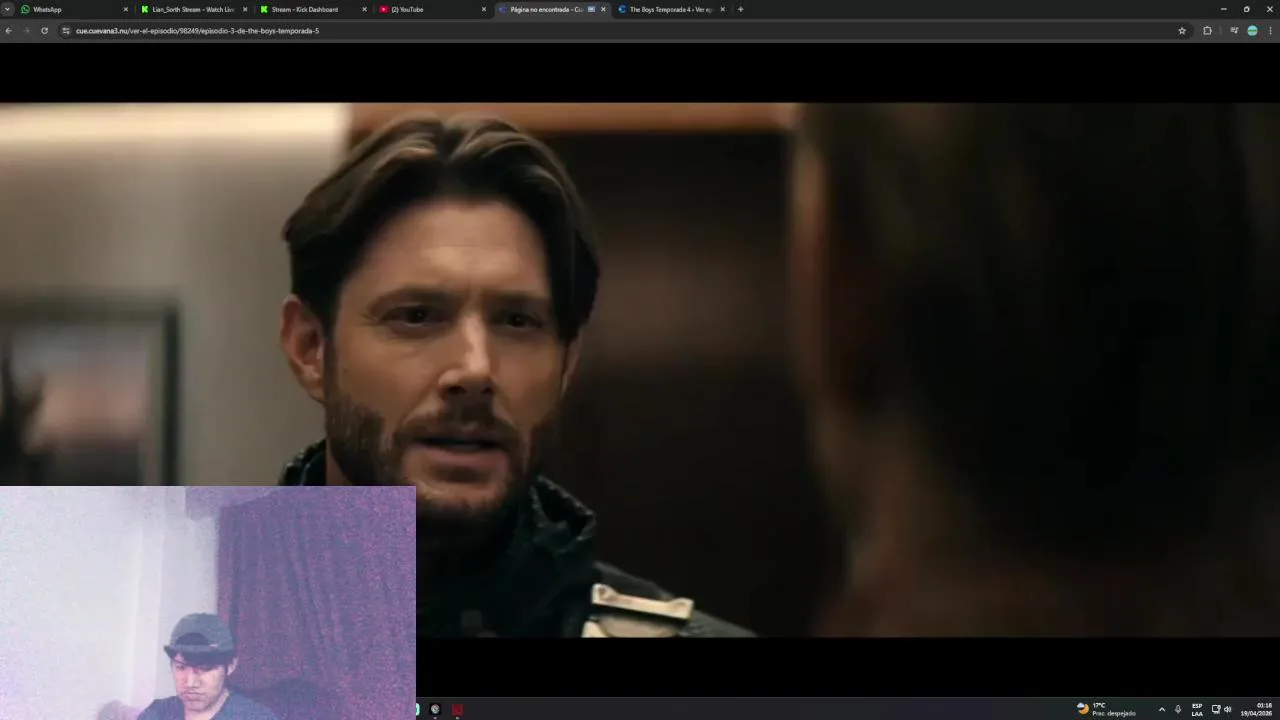This screenshot has width=1280, height=720.
Task: Open the gray round app icon in taskbar
Action: [x=435, y=709]
